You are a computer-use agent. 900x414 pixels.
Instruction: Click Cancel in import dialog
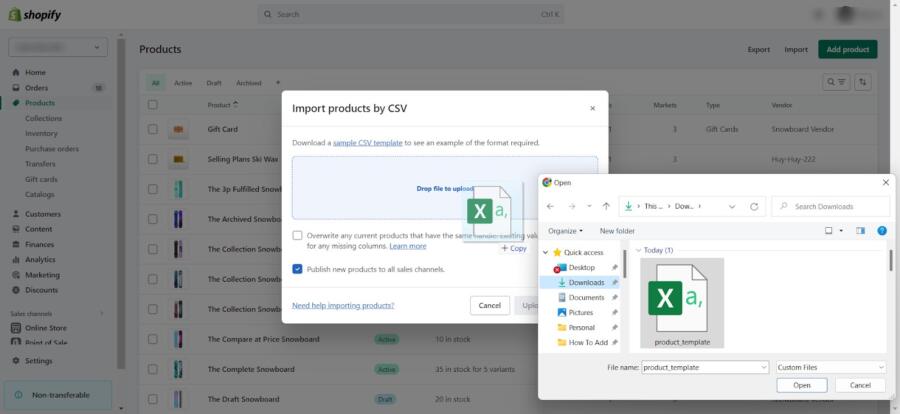(x=490, y=305)
